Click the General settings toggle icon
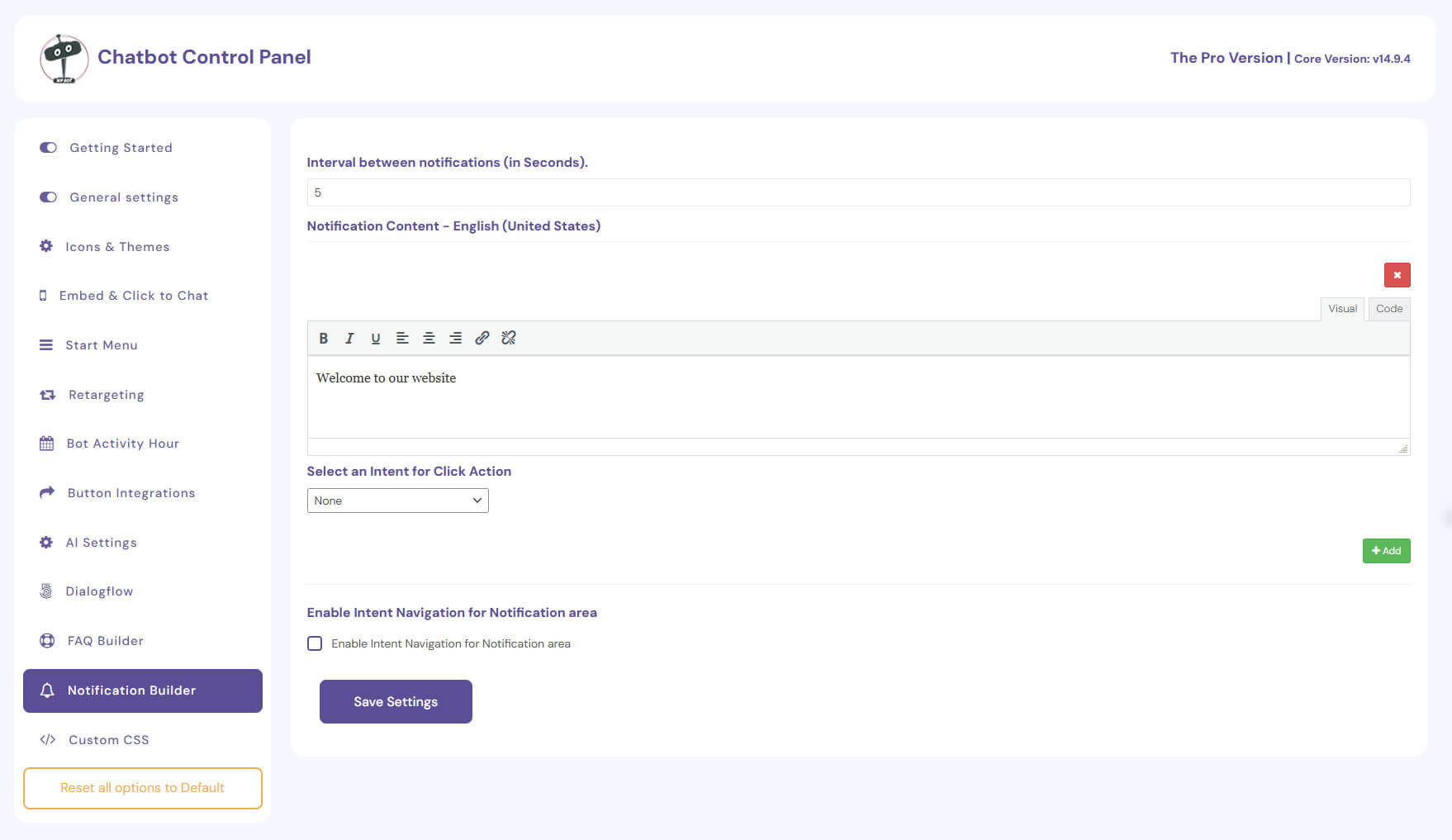This screenshot has width=1452, height=840. pos(48,197)
